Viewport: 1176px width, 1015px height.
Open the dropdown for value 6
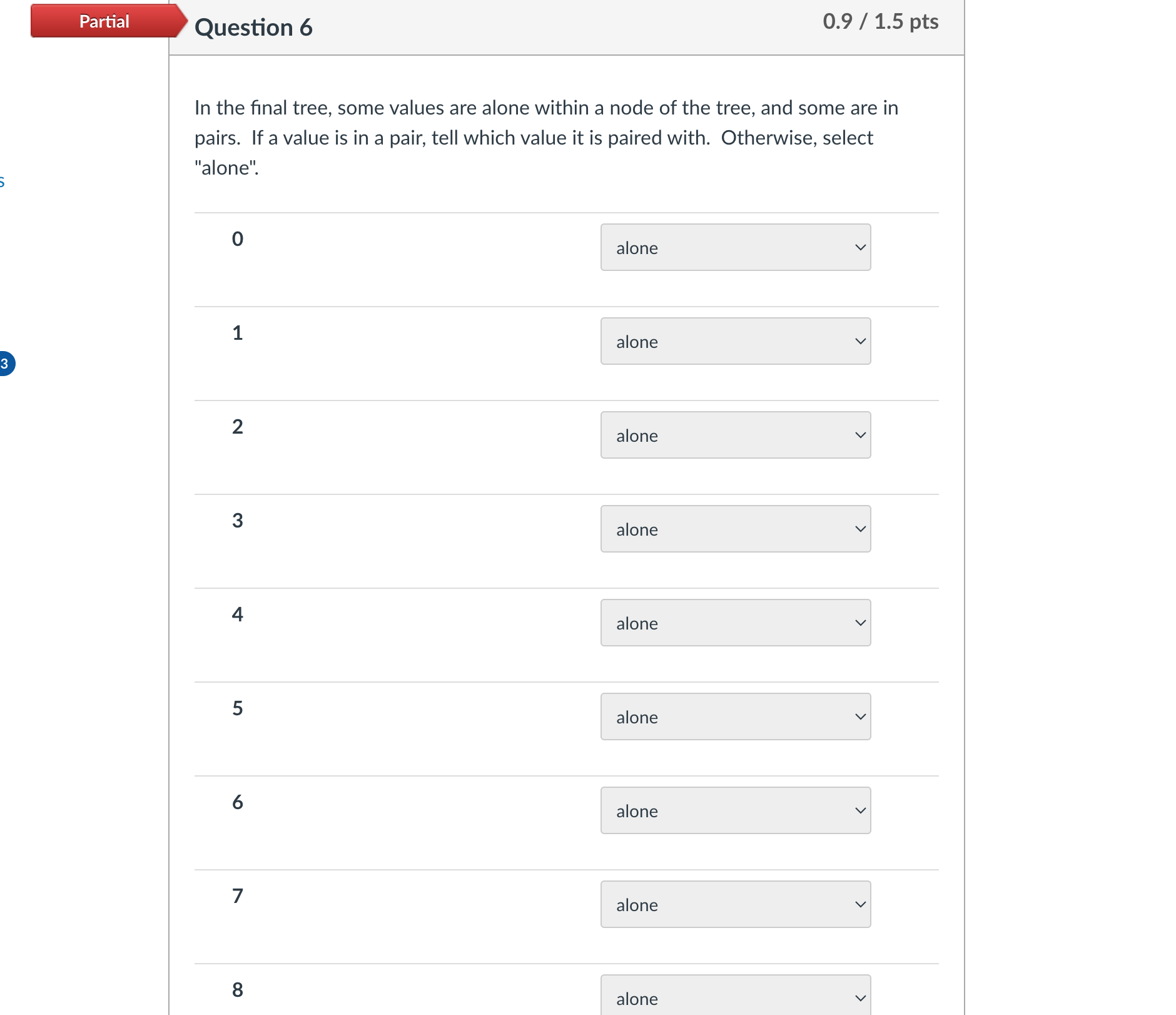click(736, 810)
